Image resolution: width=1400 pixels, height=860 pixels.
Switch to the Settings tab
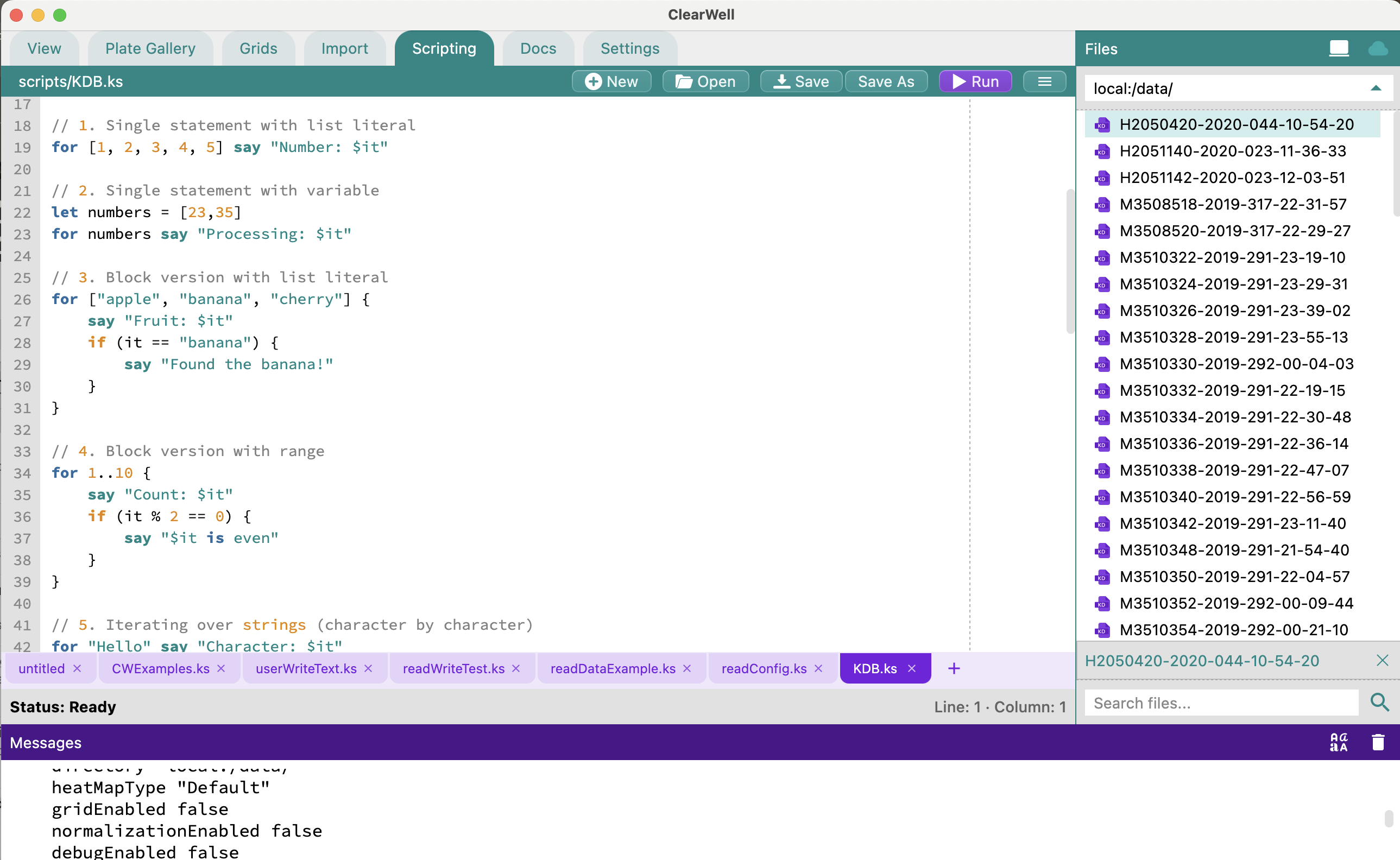[630, 48]
